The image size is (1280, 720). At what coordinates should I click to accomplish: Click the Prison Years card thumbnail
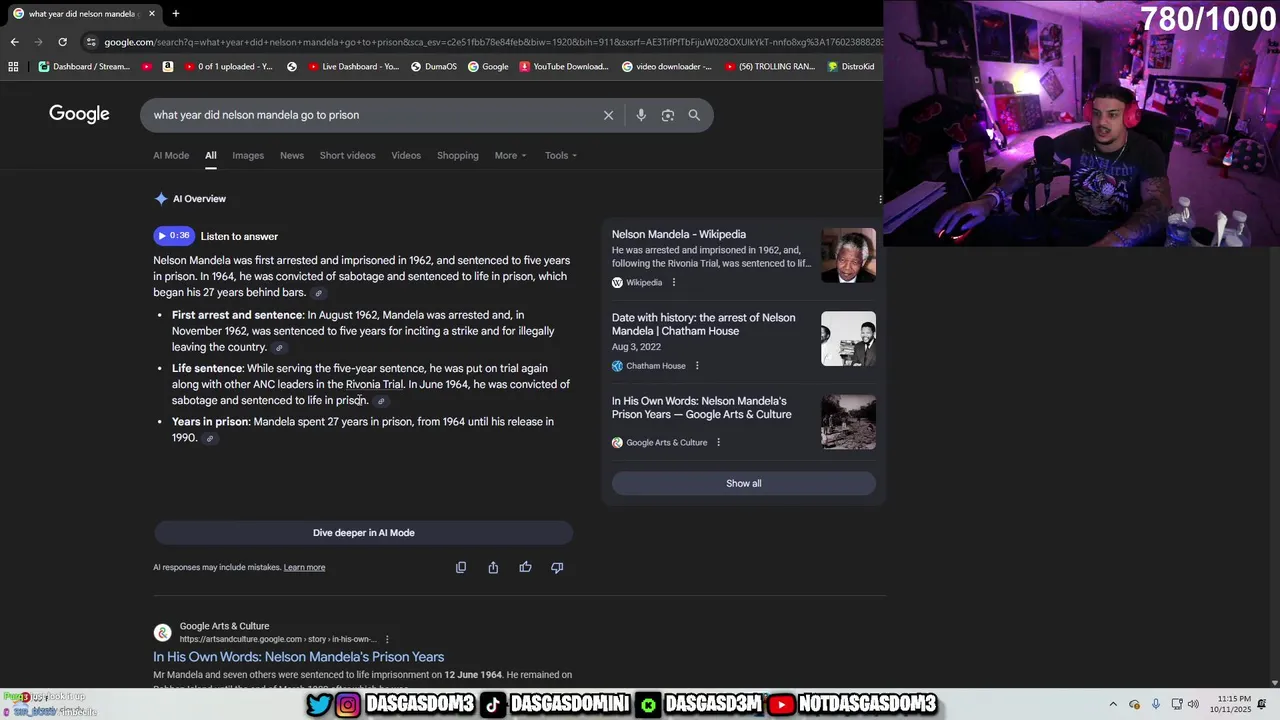pyautogui.click(x=848, y=422)
